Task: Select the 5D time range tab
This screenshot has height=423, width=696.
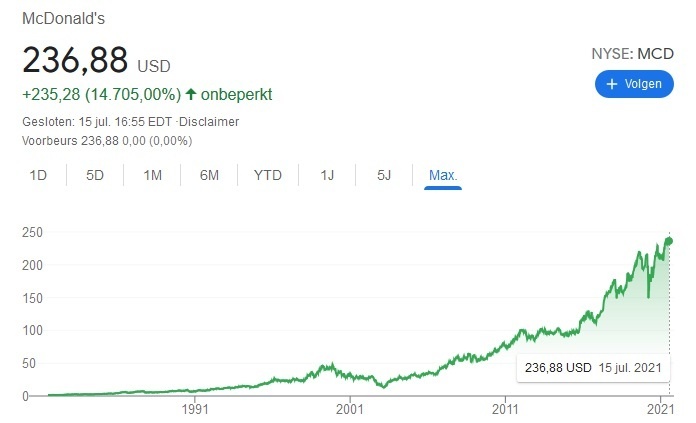Action: click(x=95, y=175)
